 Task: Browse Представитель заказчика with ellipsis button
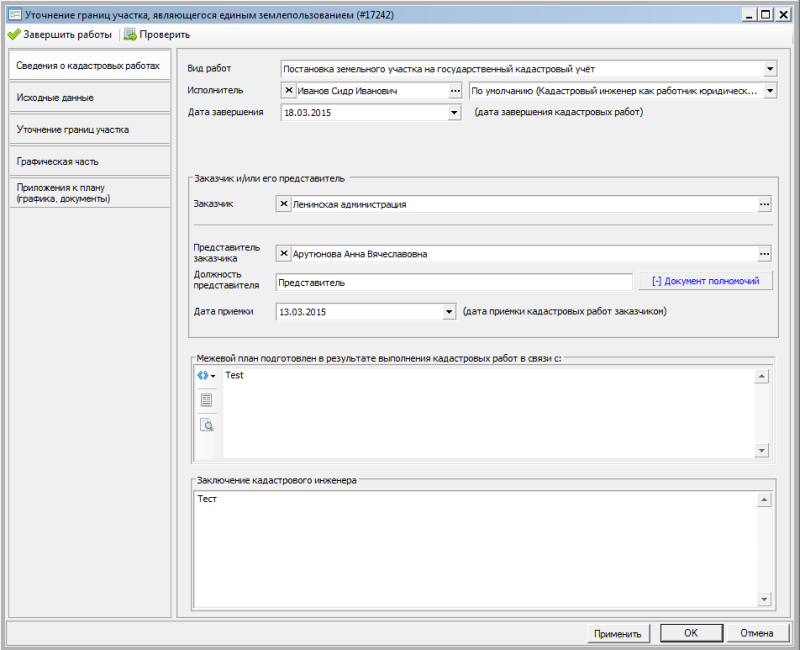(765, 254)
